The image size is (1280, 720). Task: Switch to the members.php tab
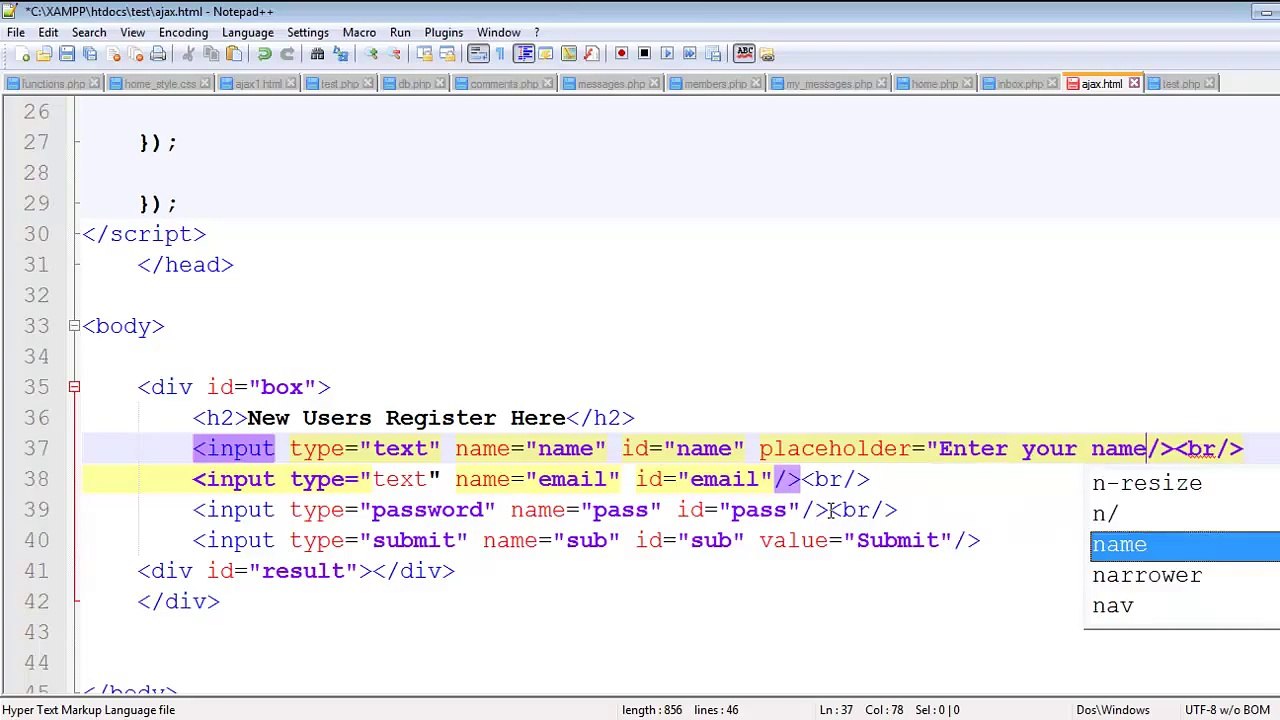715,84
